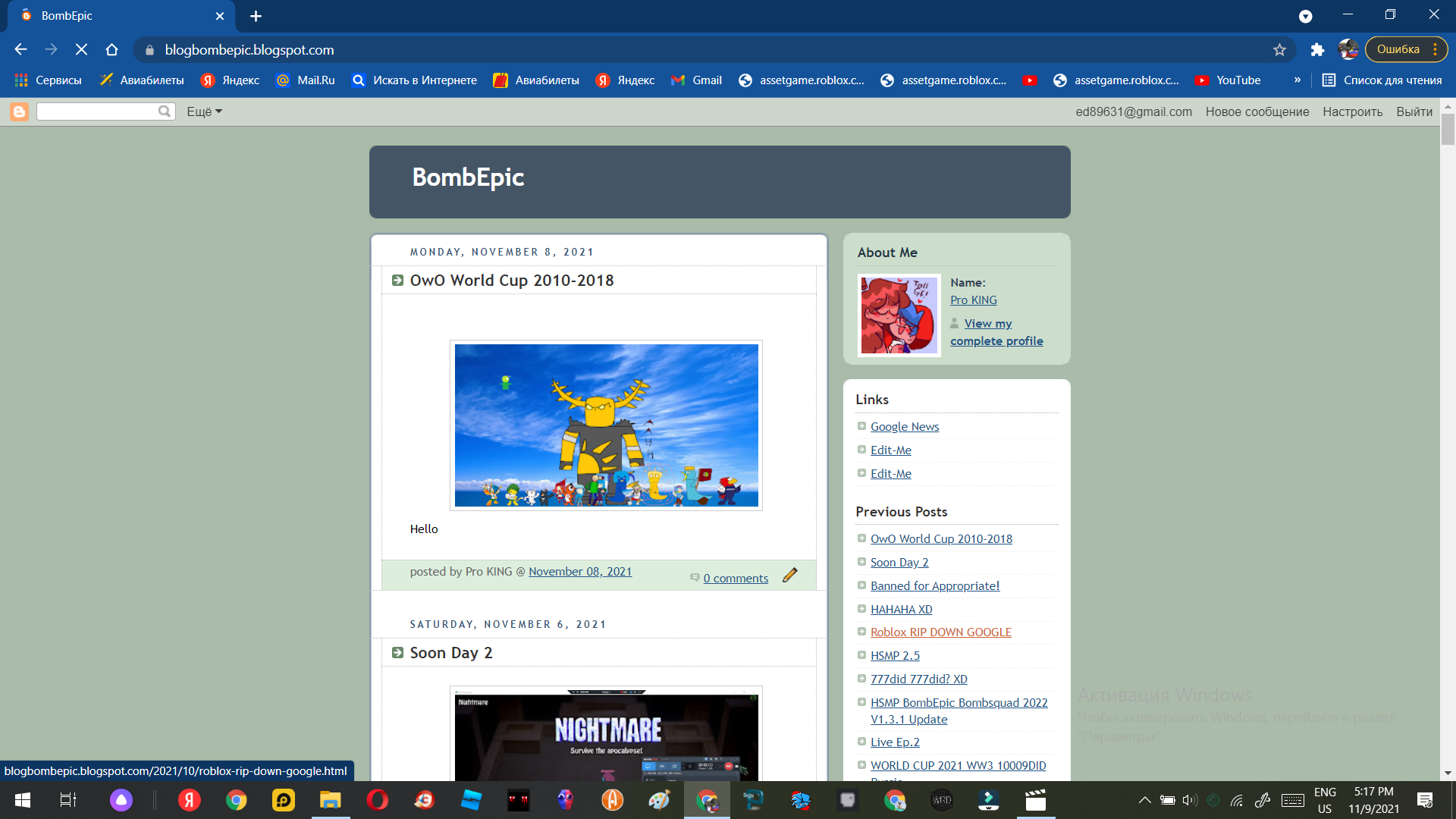Open the notification center icon

point(1425,800)
